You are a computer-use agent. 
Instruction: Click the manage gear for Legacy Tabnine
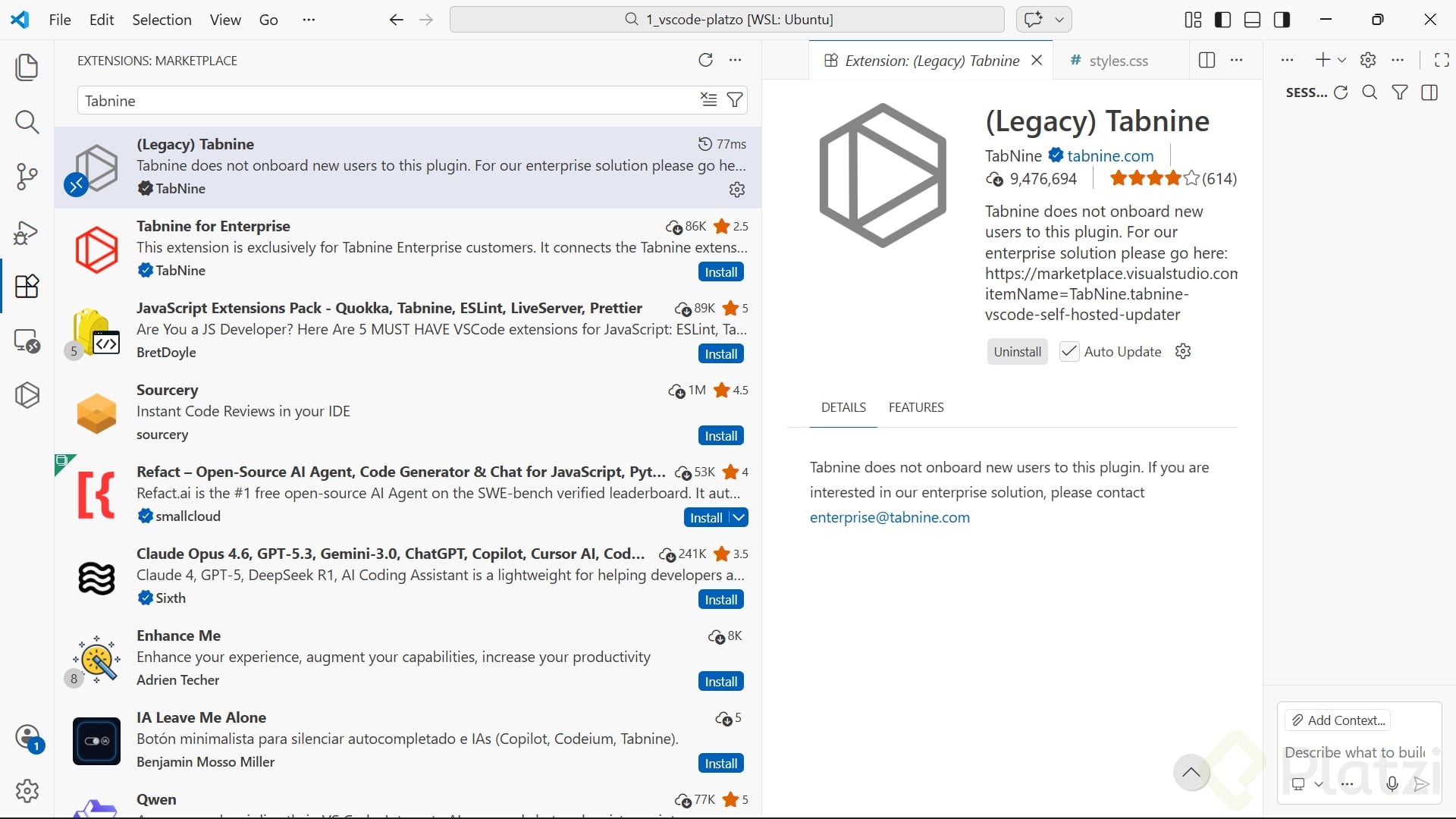click(x=736, y=190)
